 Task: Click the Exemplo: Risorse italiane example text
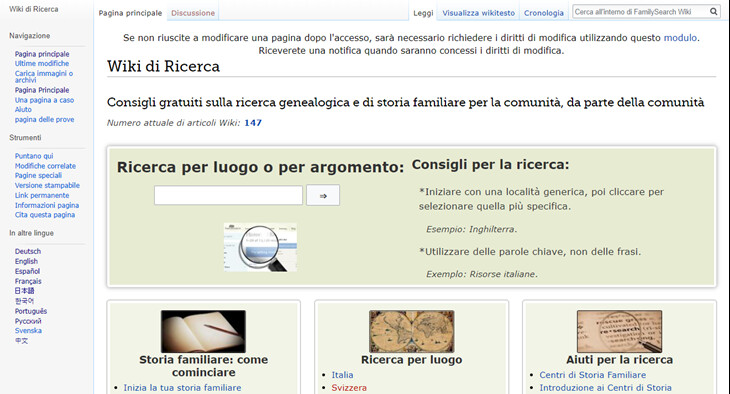tap(482, 274)
